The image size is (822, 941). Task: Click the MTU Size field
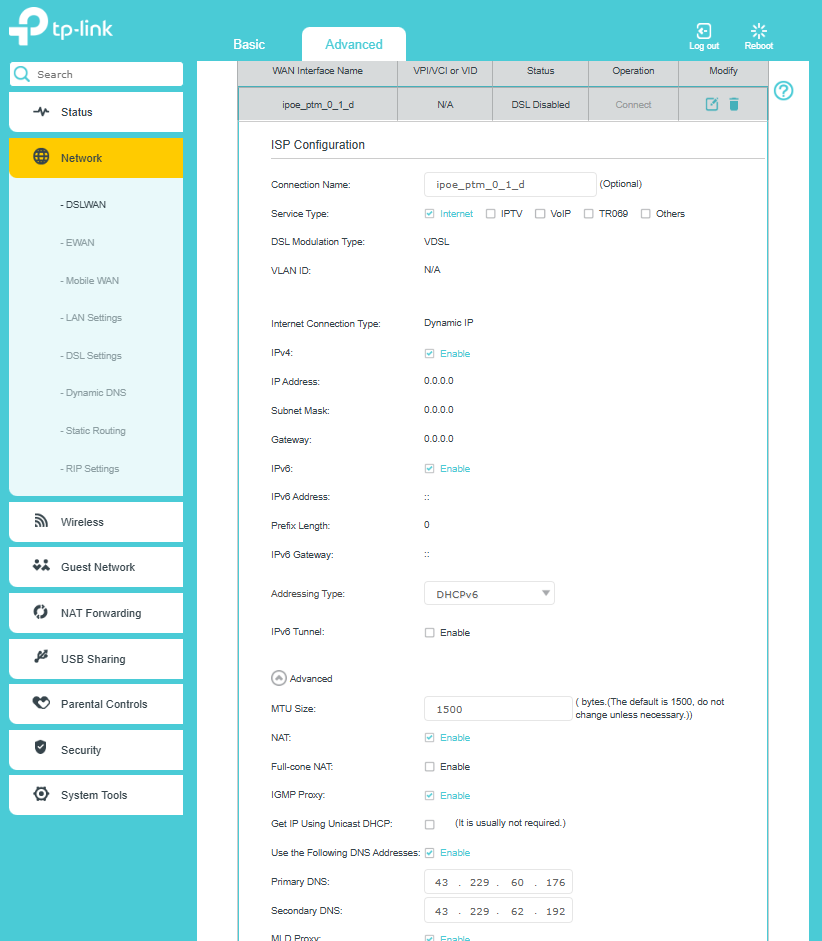pyautogui.click(x=498, y=709)
